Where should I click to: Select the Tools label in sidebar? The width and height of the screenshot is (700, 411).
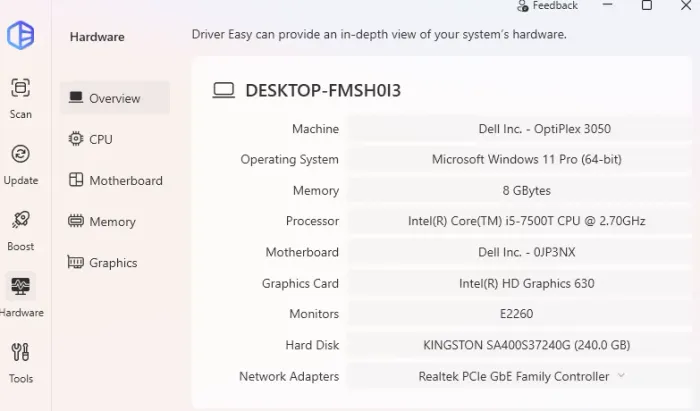[x=21, y=378]
